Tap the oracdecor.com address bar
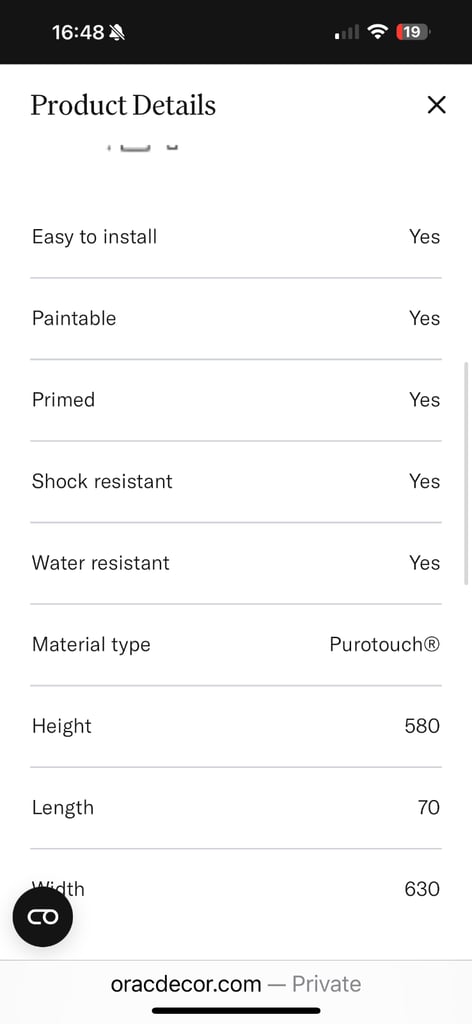This screenshot has width=472, height=1024. tap(236, 984)
